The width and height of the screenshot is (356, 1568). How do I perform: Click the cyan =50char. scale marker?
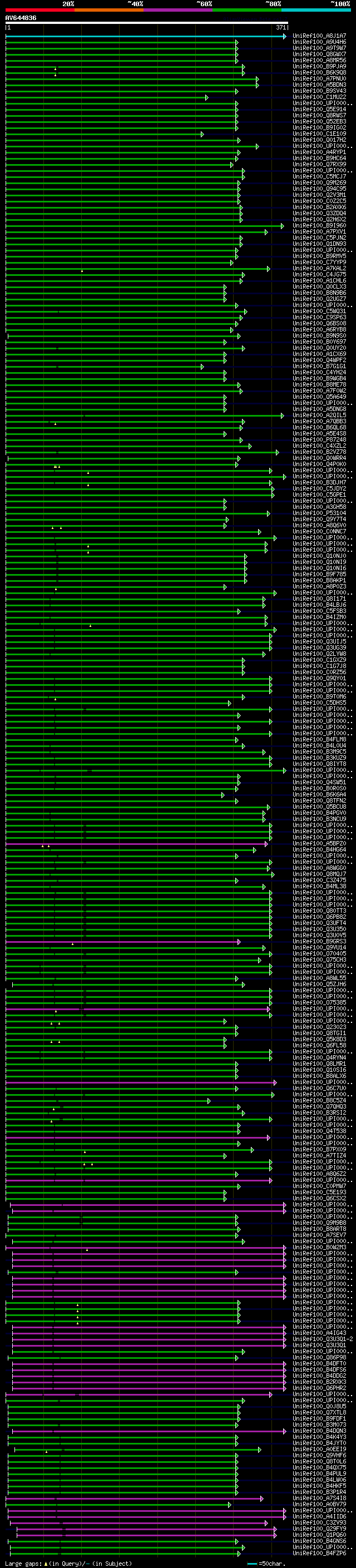pos(252,1564)
